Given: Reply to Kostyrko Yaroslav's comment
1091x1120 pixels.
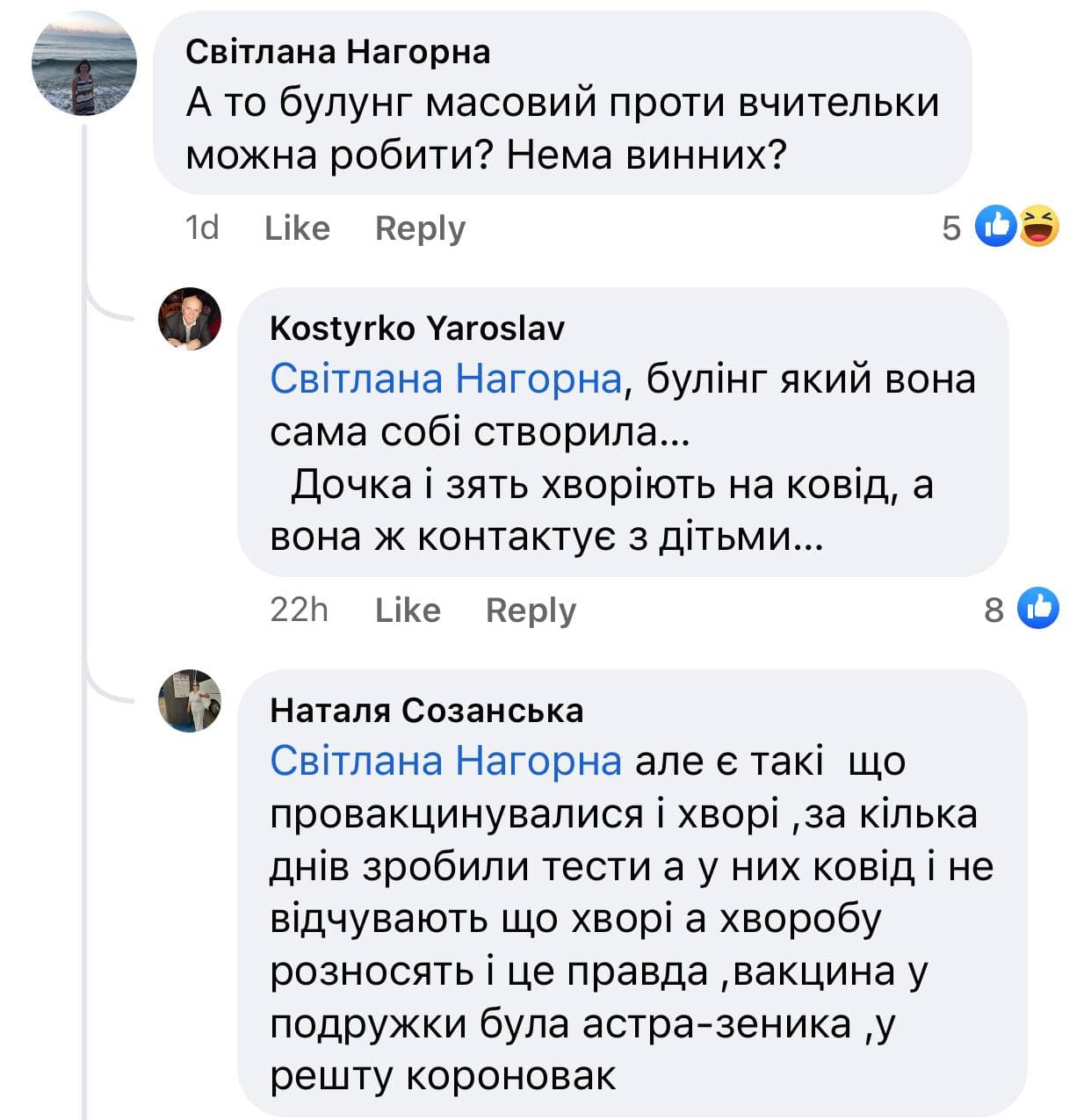Looking at the screenshot, I should pyautogui.click(x=531, y=610).
